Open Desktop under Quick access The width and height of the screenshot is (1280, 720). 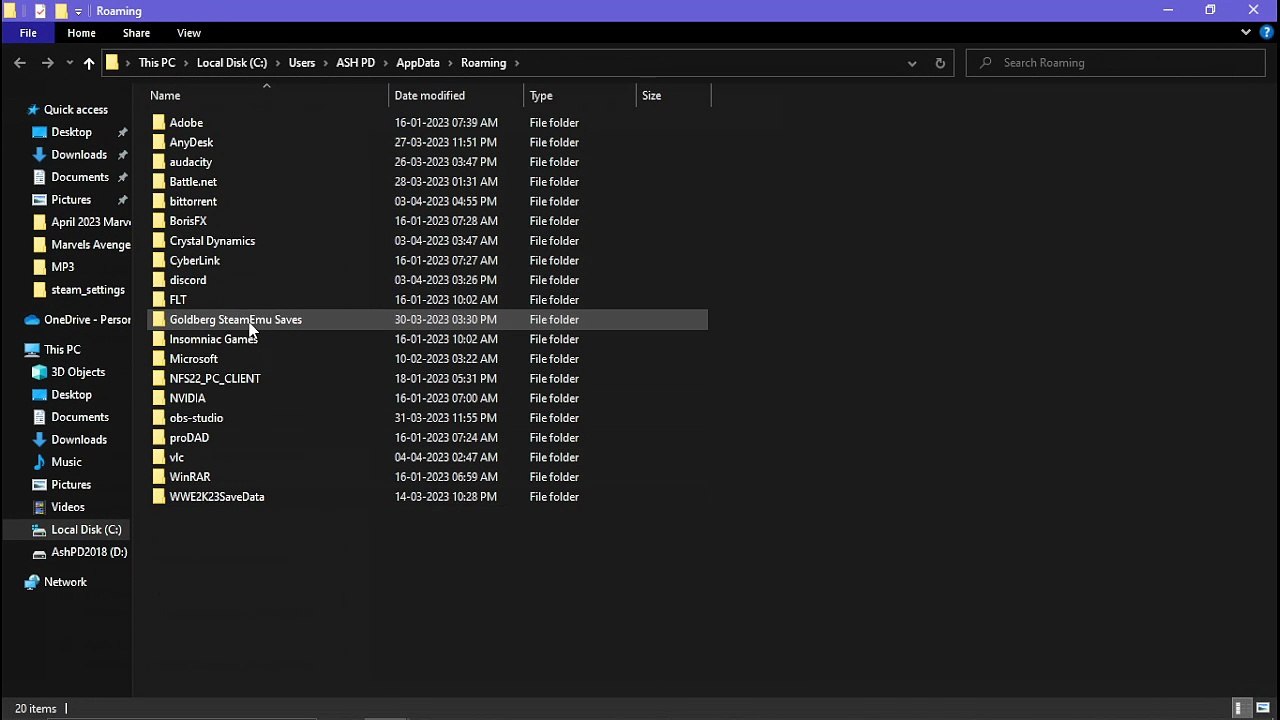[x=71, y=132]
